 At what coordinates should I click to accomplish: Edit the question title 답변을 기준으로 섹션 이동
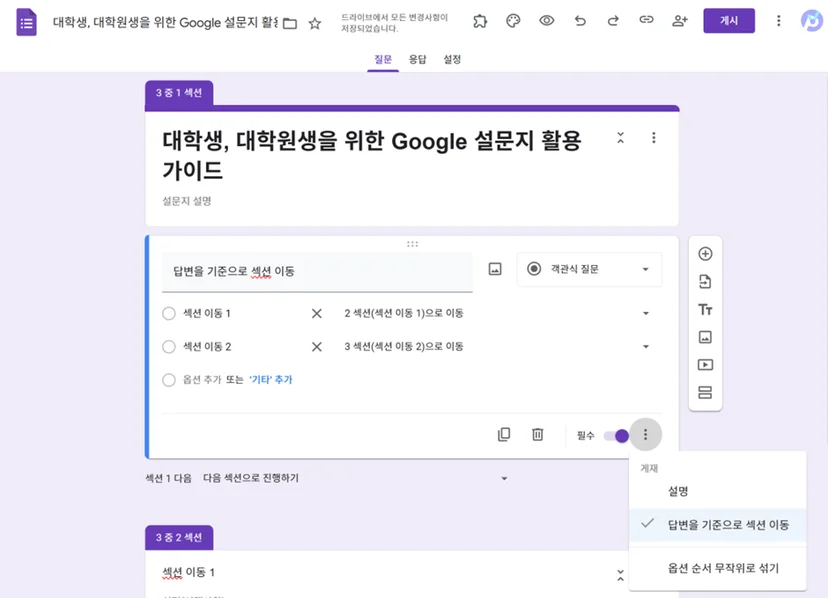pyautogui.click(x=317, y=272)
